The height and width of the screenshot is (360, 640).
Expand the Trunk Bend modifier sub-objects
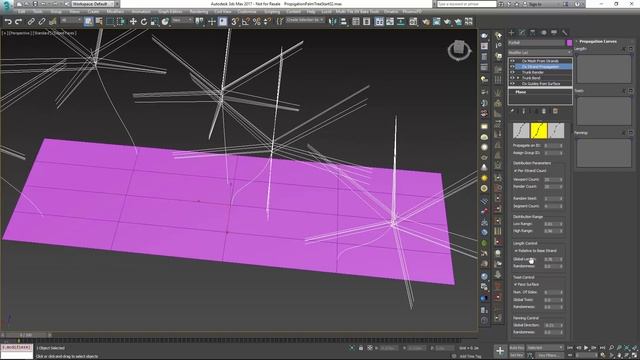point(518,78)
